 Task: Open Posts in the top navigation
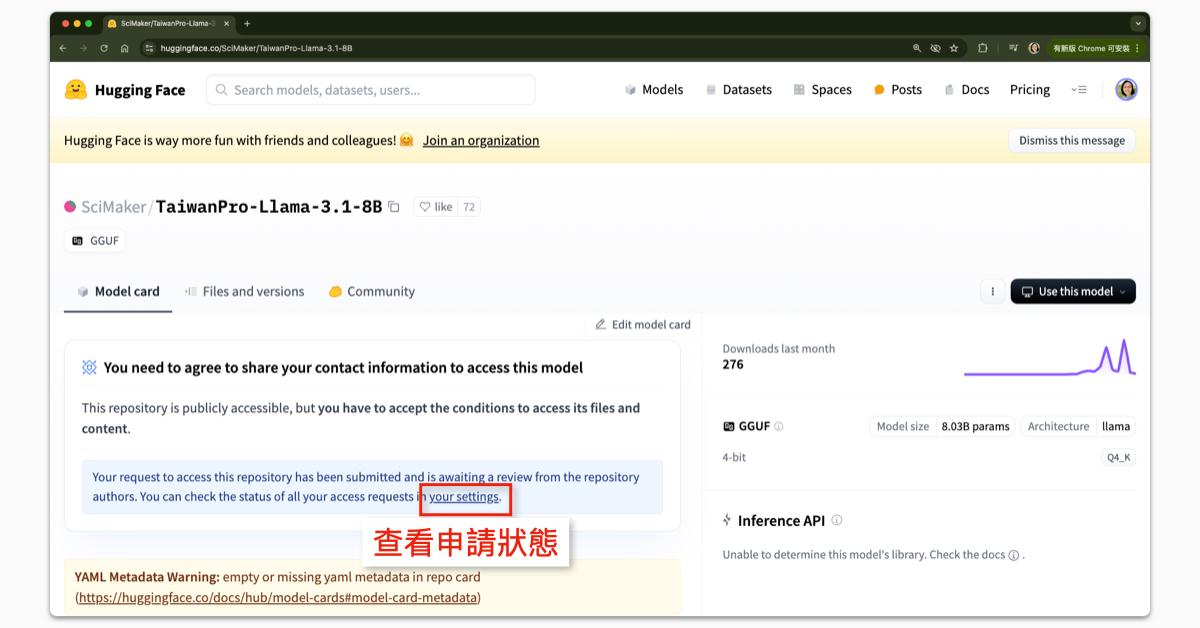(x=898, y=90)
